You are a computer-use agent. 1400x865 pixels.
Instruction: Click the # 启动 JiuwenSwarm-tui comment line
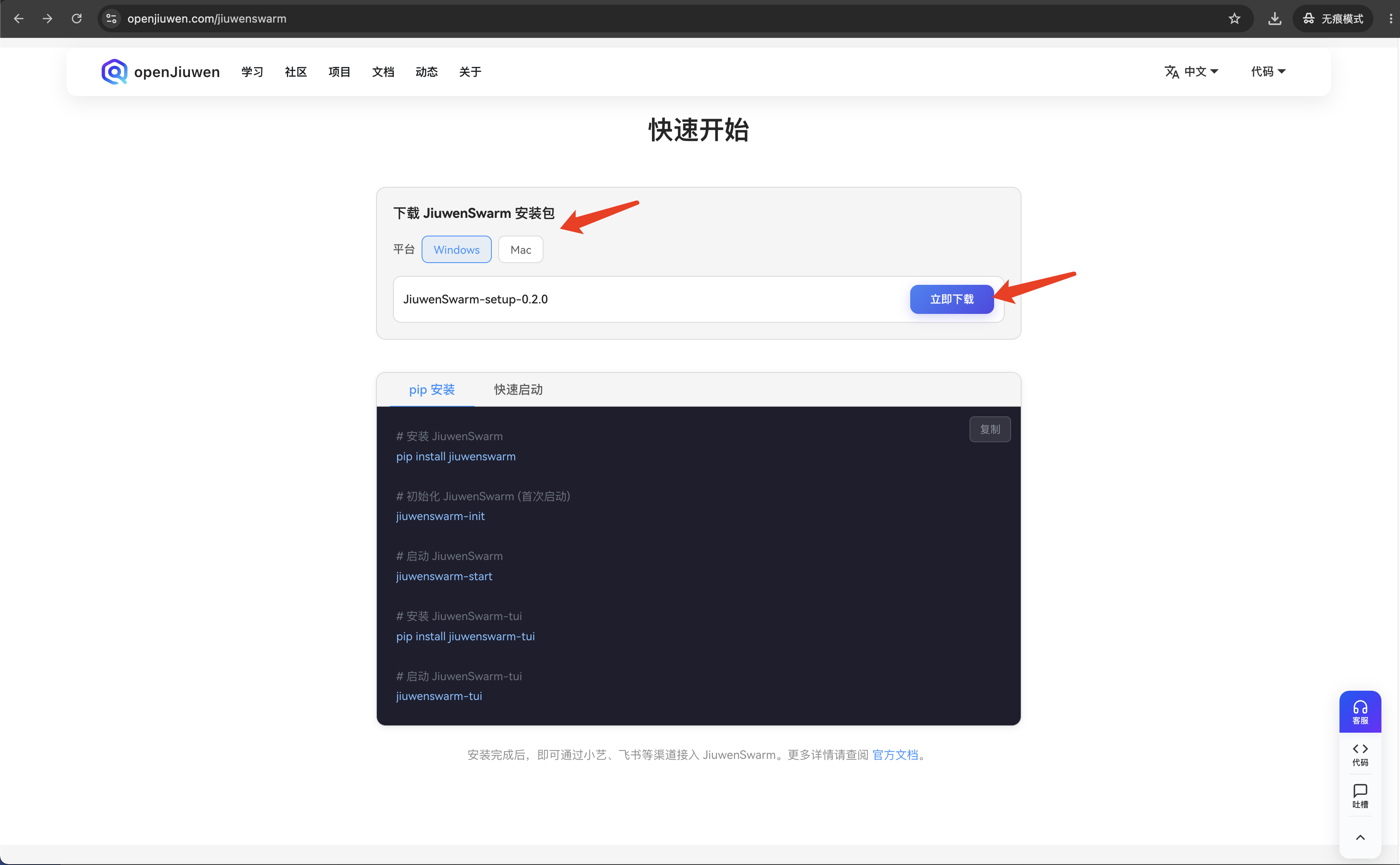click(x=459, y=676)
